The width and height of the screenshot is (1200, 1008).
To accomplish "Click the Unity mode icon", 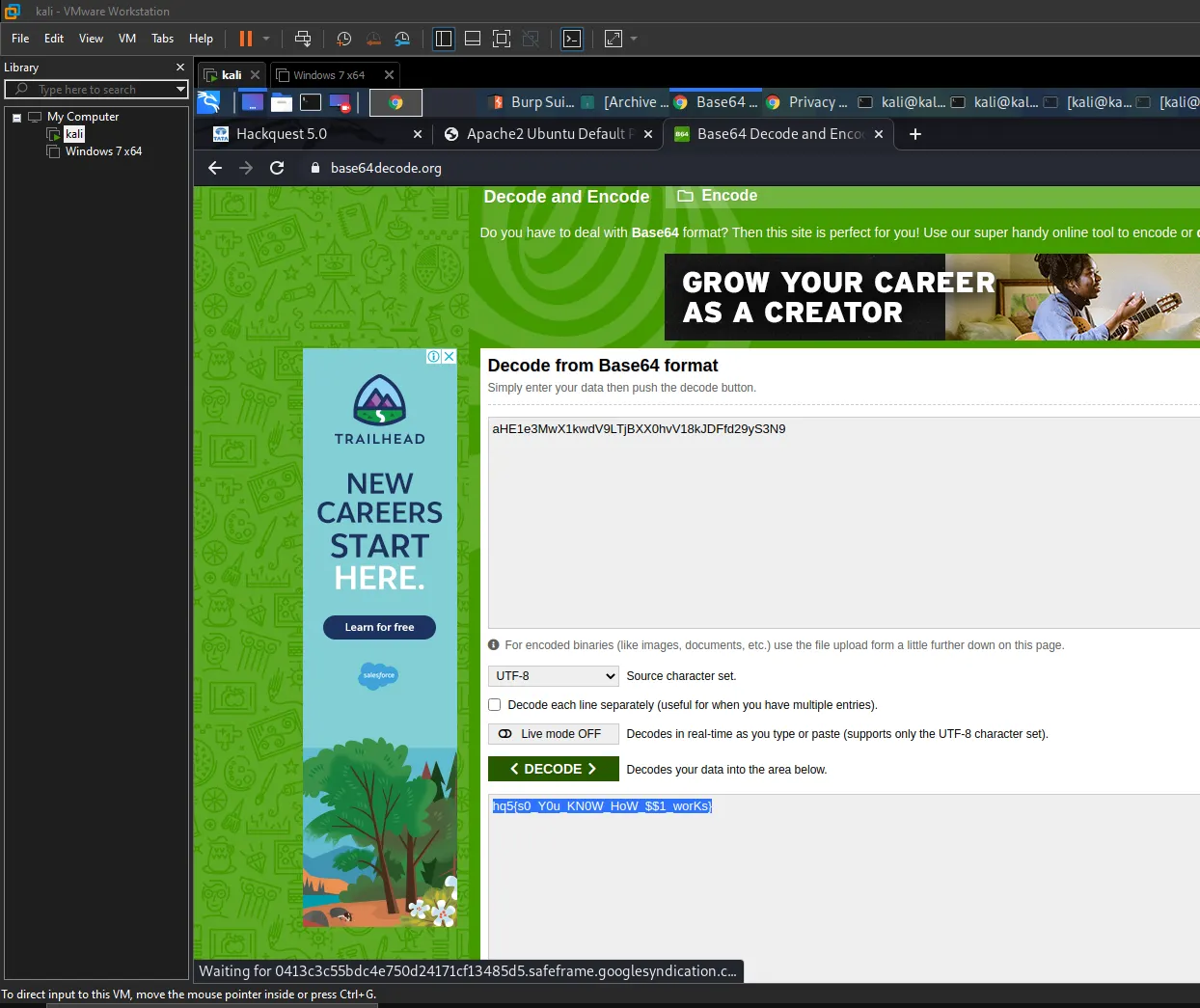I will (531, 39).
